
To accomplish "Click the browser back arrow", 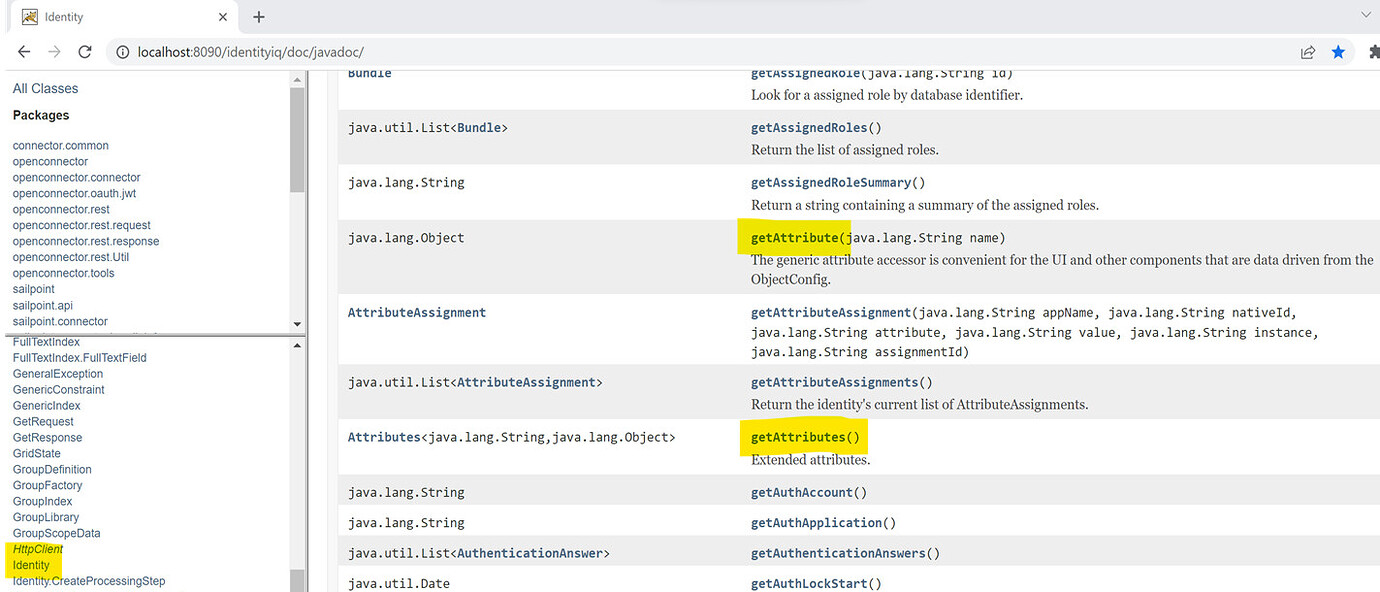I will click(x=24, y=52).
